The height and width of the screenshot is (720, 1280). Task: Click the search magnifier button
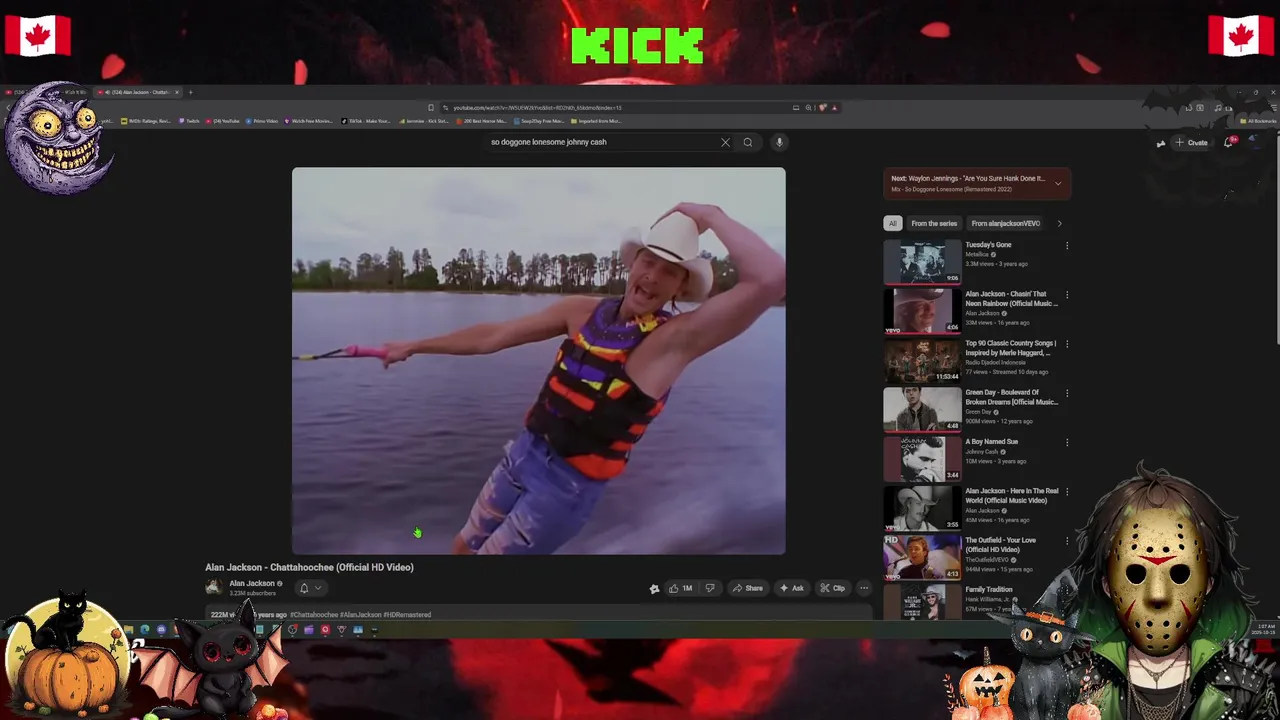tap(747, 142)
